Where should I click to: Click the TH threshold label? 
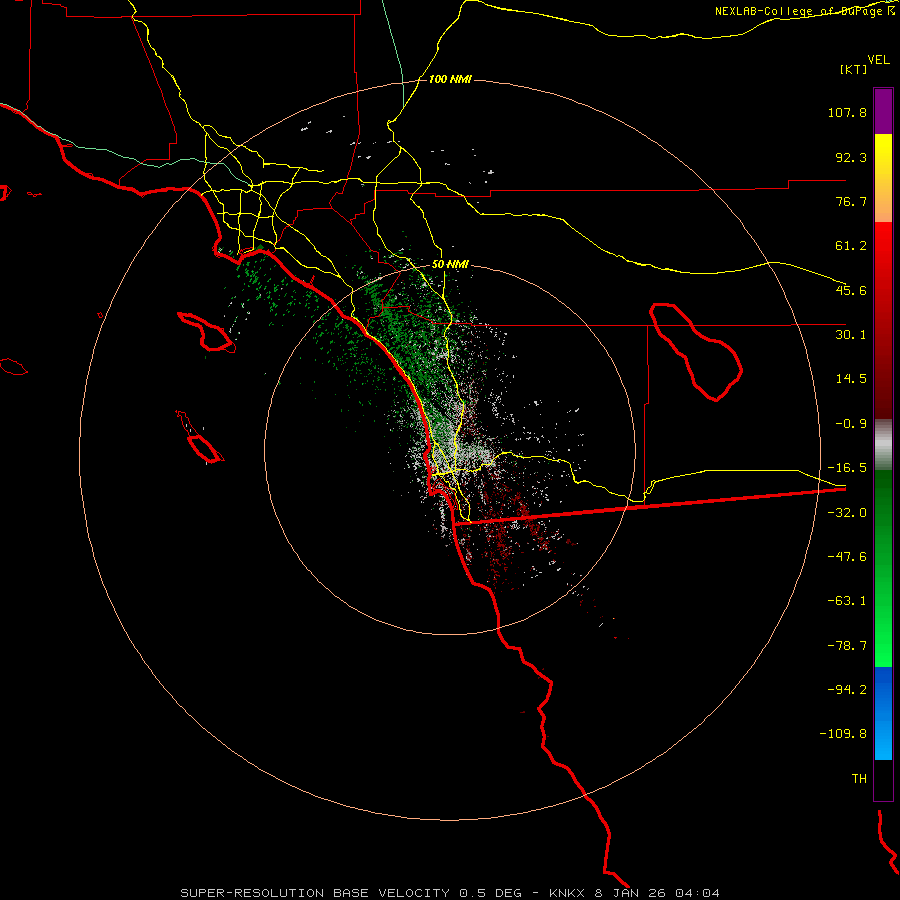pyautogui.click(x=859, y=779)
